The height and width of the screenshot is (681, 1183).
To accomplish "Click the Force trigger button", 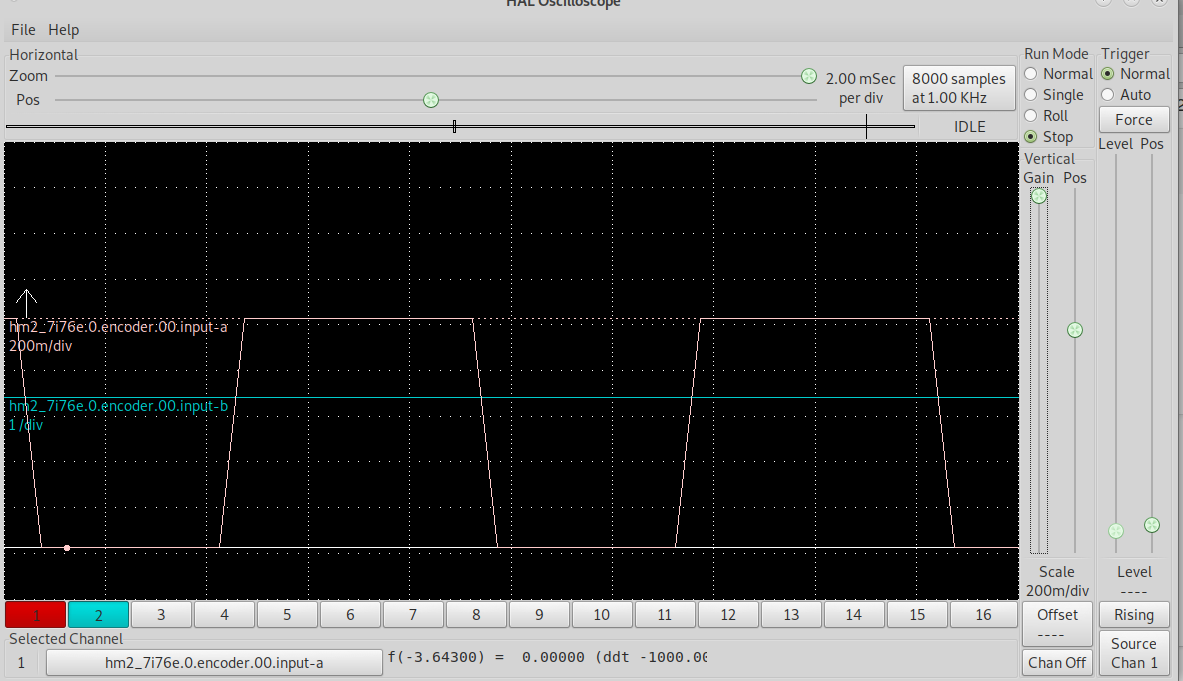I will 1134,120.
